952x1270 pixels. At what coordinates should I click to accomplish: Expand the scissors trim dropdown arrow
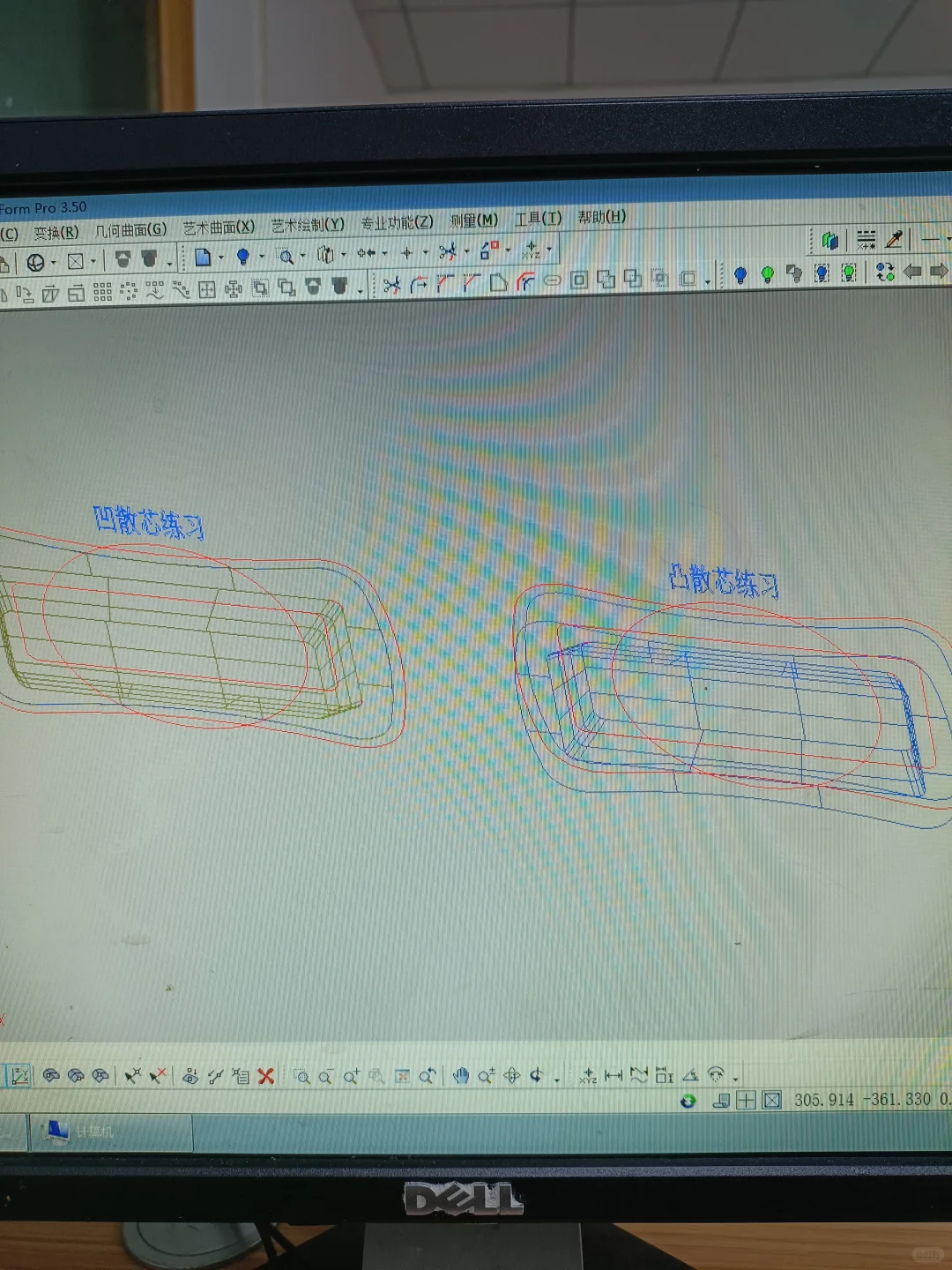pos(466,251)
